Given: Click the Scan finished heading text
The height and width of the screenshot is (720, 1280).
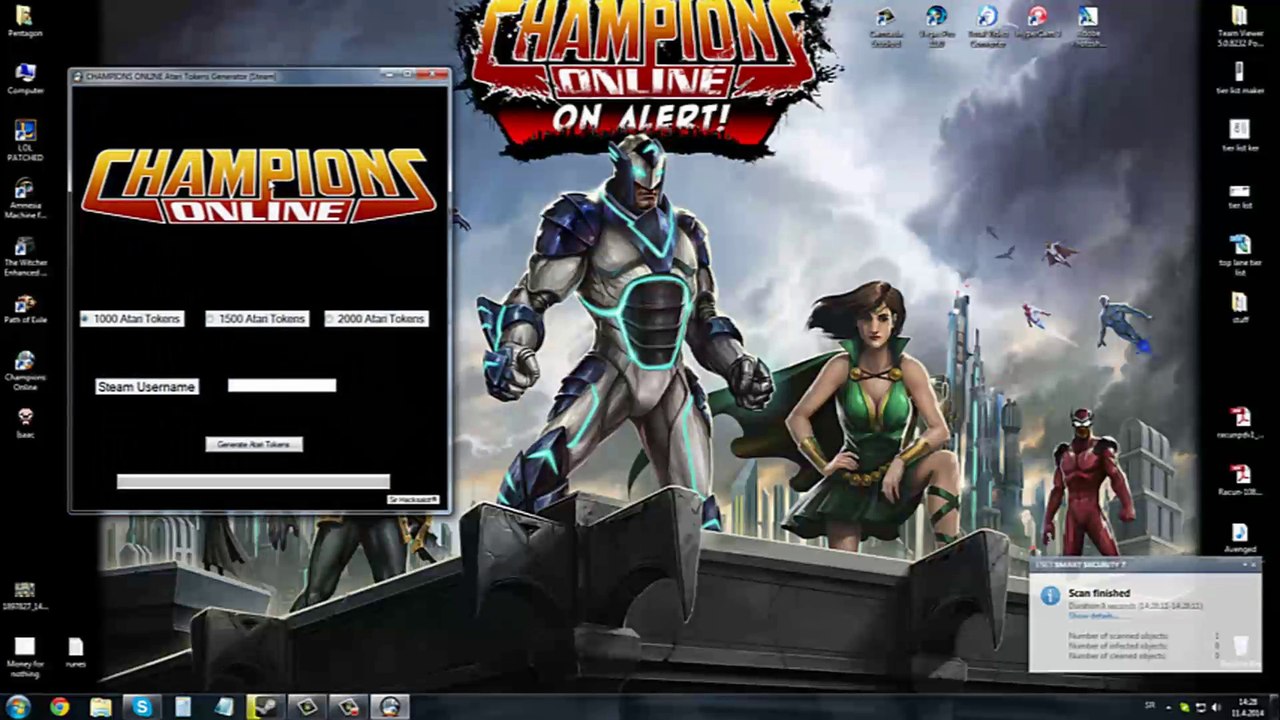Looking at the screenshot, I should coord(1099,593).
